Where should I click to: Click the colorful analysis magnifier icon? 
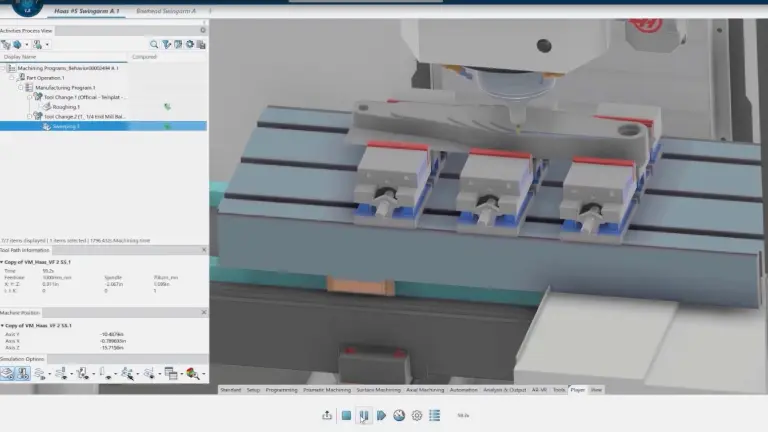tap(192, 374)
